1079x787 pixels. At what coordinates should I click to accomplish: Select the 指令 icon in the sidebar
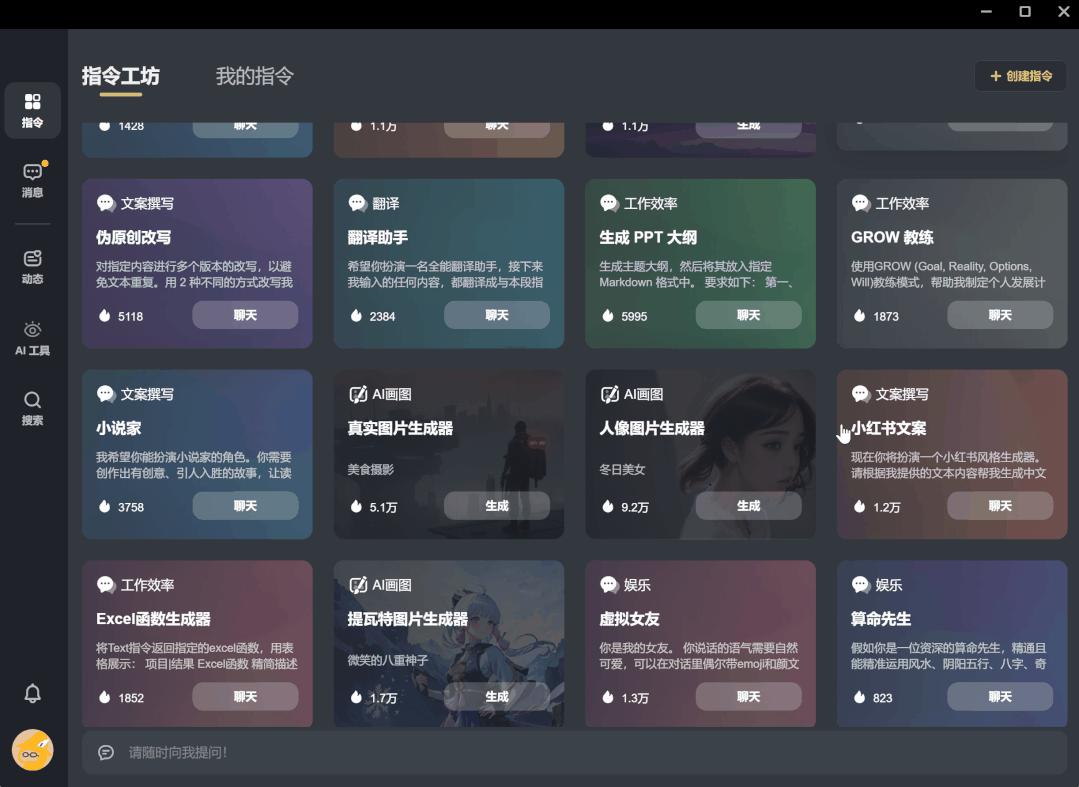tap(32, 110)
